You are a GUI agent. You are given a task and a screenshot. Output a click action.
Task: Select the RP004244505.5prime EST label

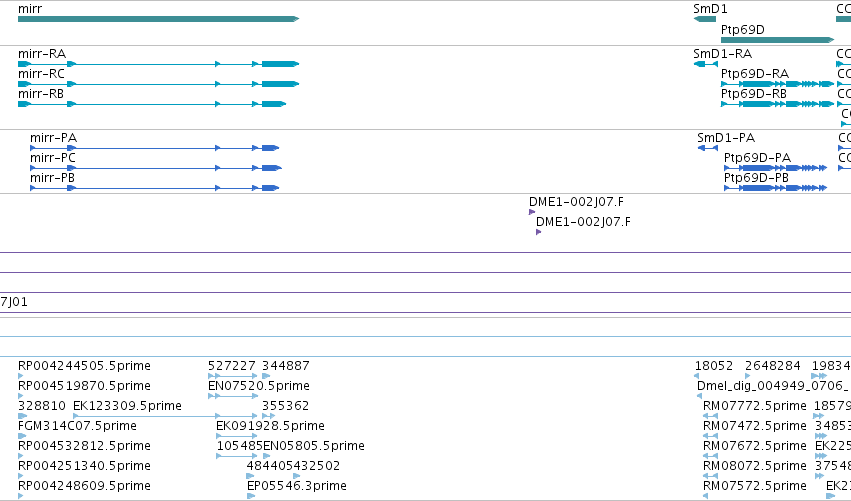point(84,366)
